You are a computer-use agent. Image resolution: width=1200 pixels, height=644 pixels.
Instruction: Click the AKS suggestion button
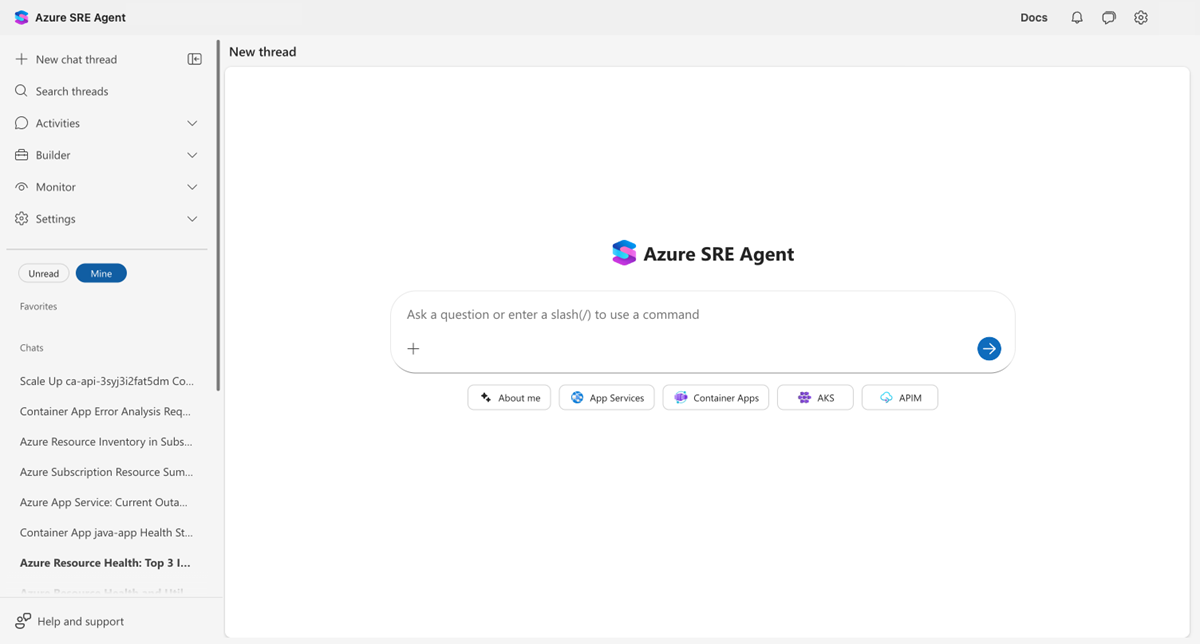(815, 398)
